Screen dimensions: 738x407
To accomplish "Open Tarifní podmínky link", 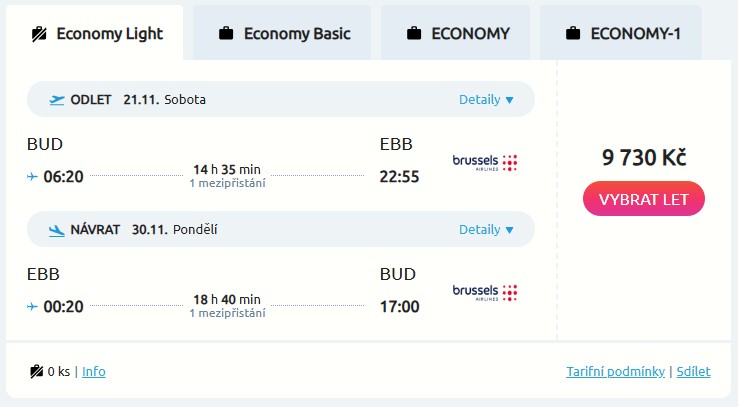I will 615,372.
